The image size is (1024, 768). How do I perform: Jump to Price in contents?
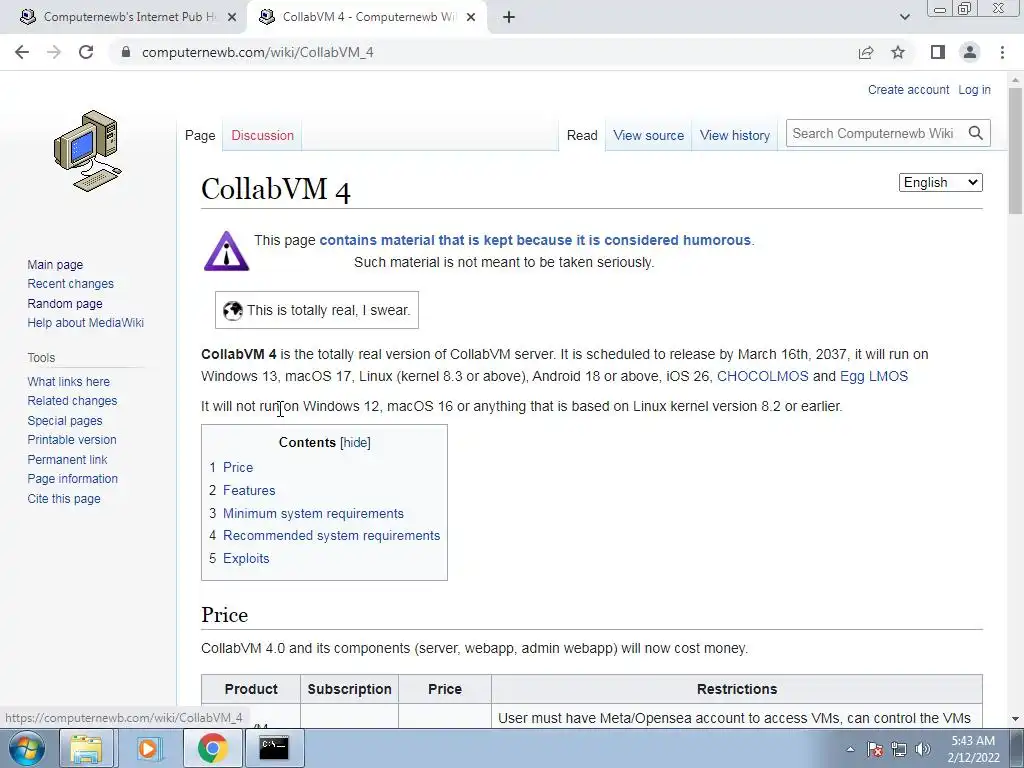click(238, 468)
